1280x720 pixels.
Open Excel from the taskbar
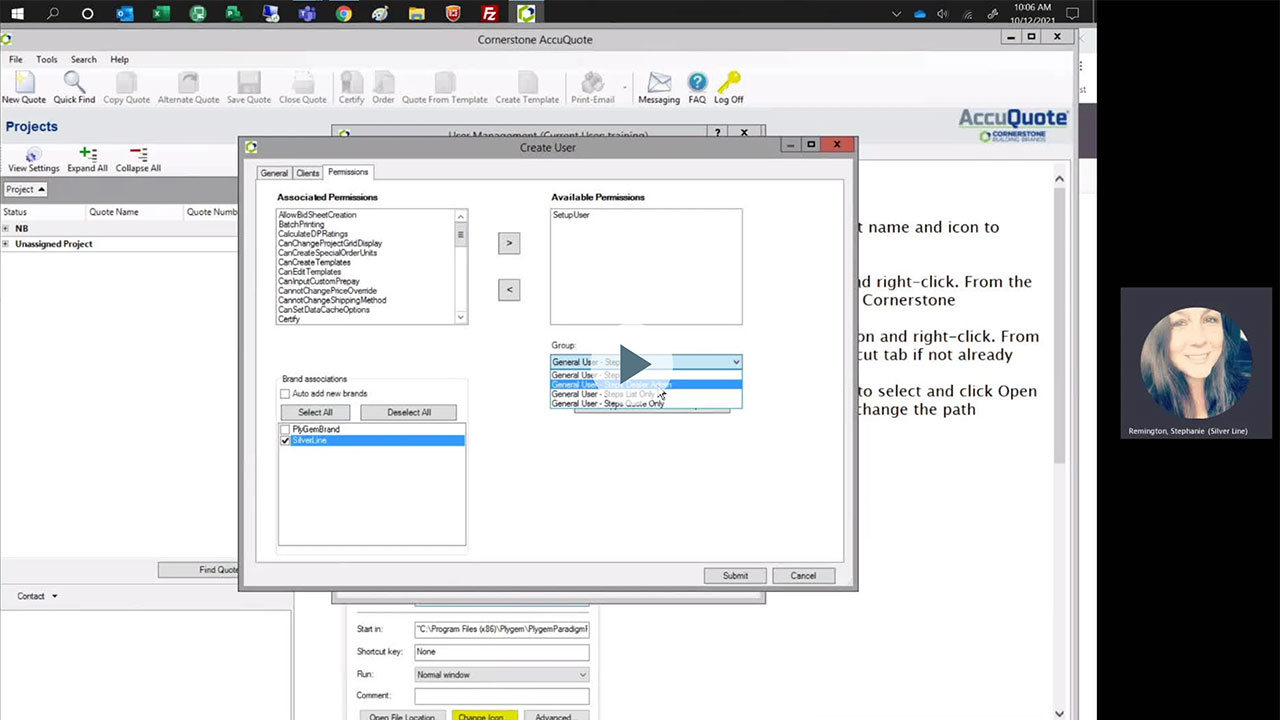[161, 14]
